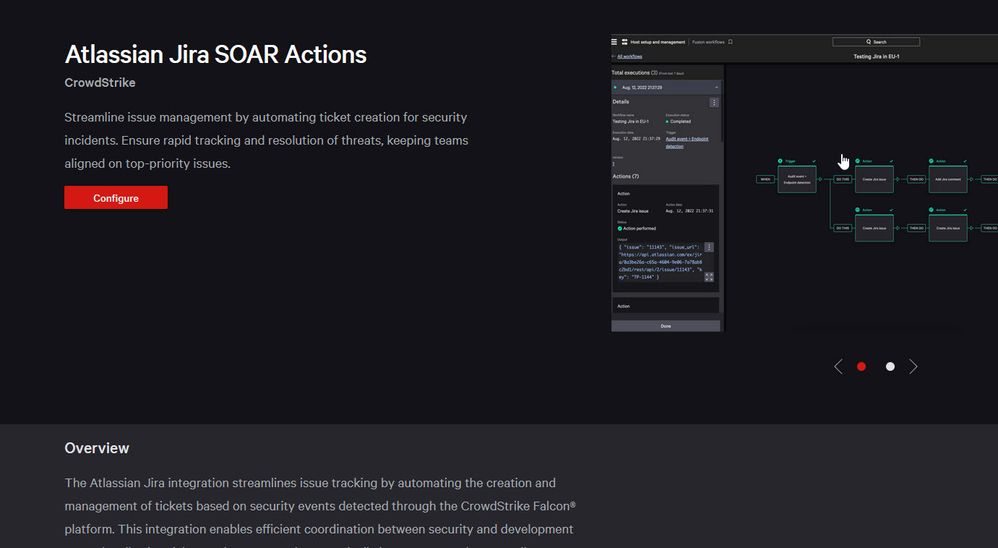Click the Atlassian Jira SOAR Actions title
998x548 pixels.
coord(216,54)
